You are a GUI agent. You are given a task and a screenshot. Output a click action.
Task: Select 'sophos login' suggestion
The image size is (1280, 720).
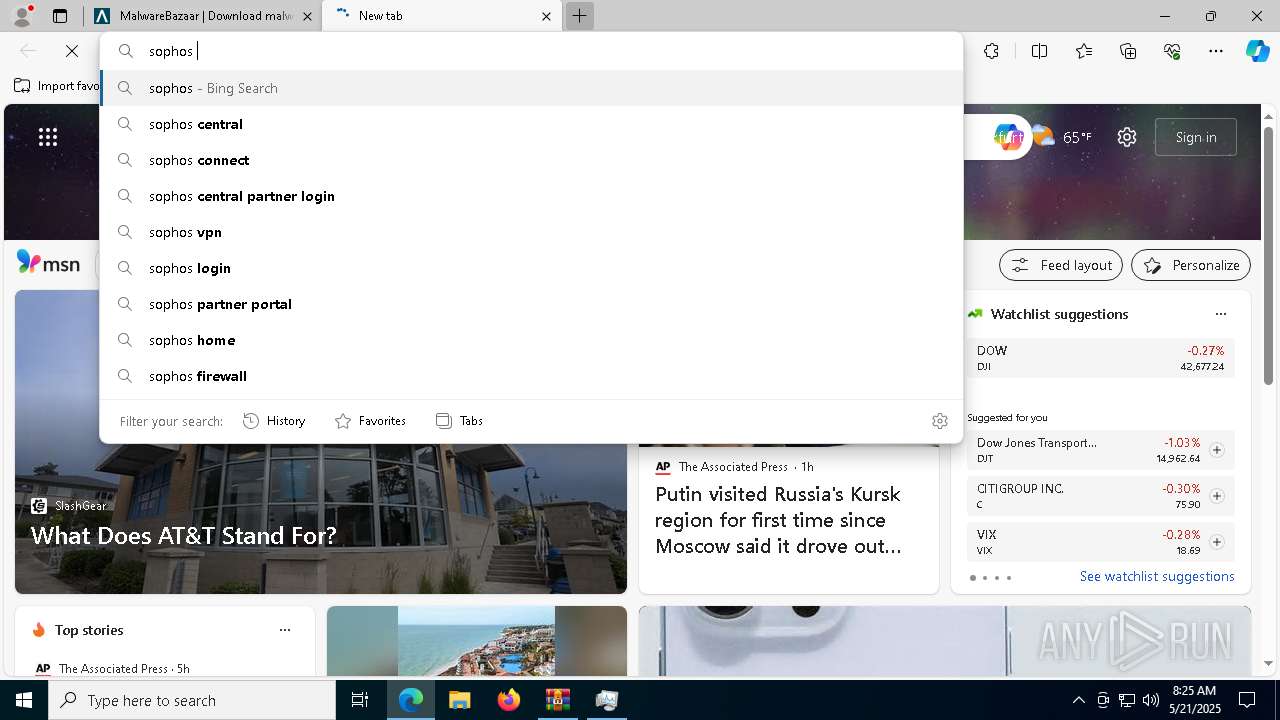pos(531,268)
